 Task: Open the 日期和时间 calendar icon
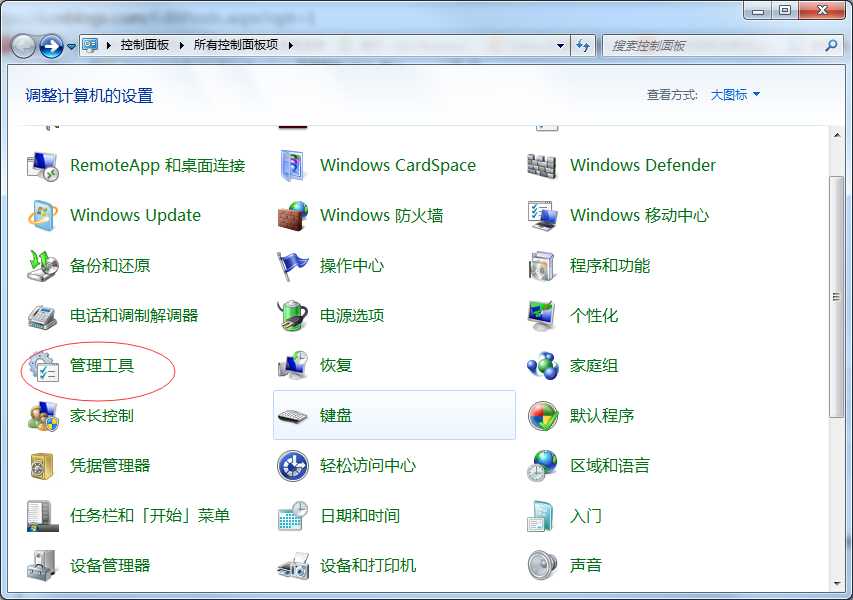[x=293, y=516]
